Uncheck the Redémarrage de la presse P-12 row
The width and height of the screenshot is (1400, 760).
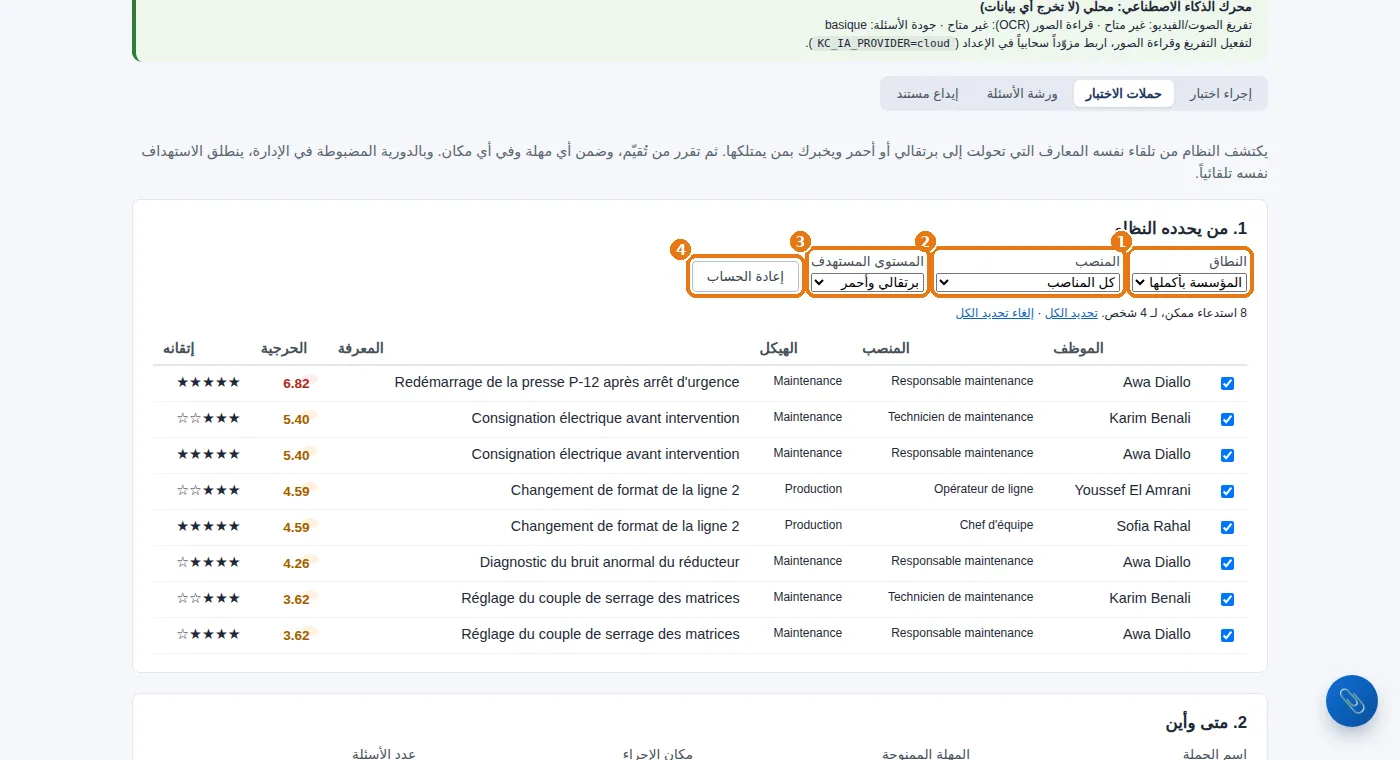point(1227,383)
